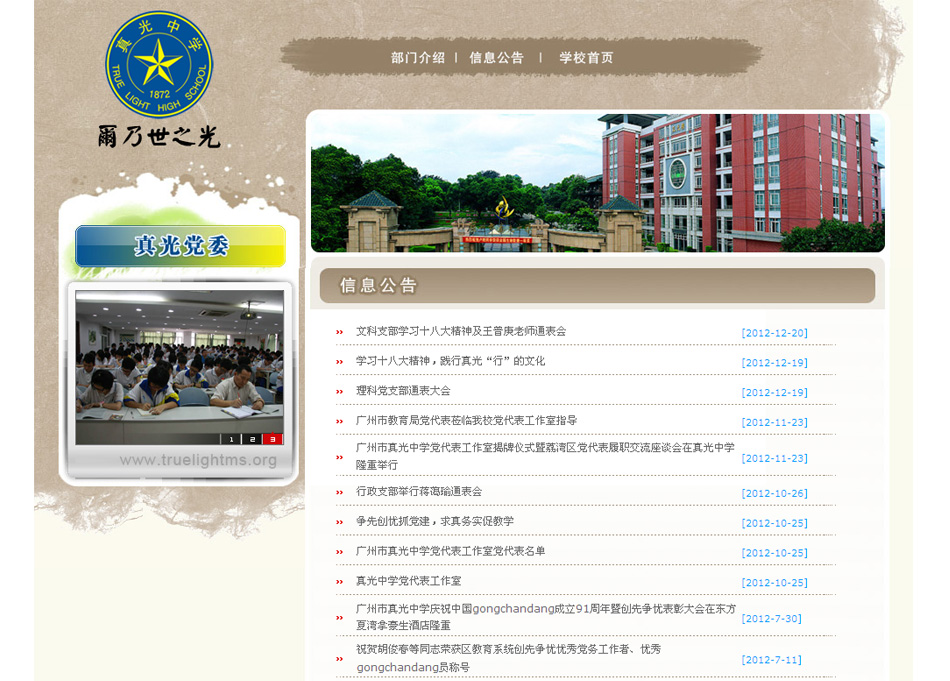The image size is (950, 681).
Task: Click the 信息公告 section header
Action: point(597,285)
